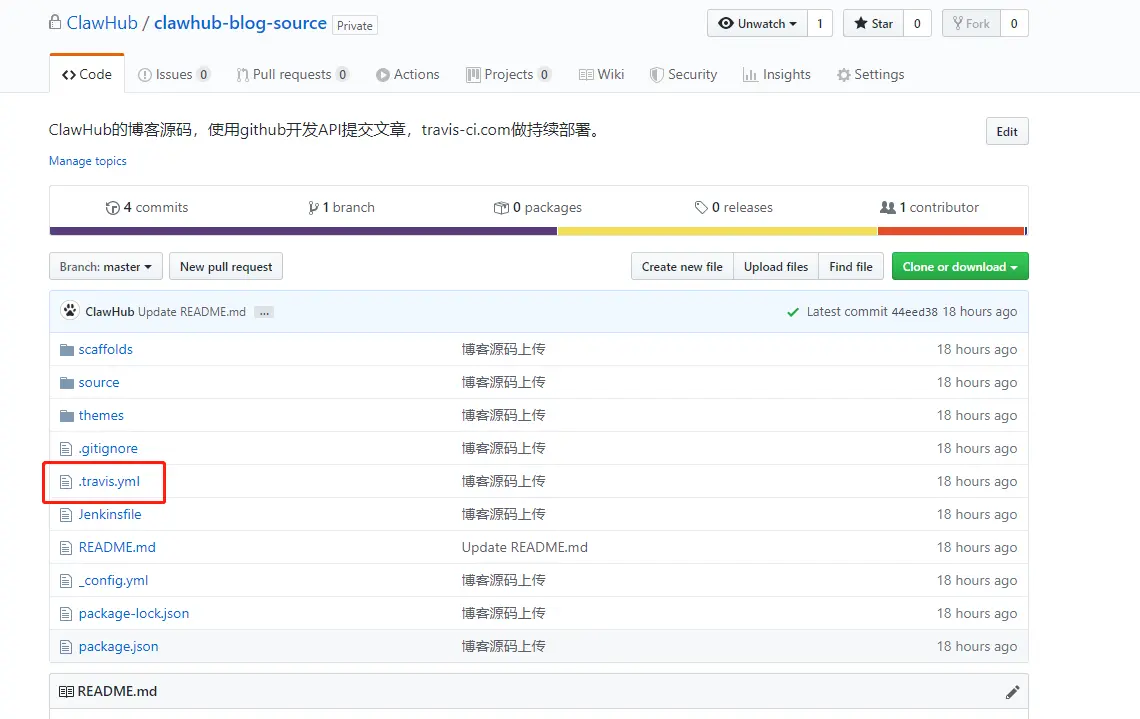The height and width of the screenshot is (719, 1140).
Task: Open clawhub-blog-source repository link
Action: pyautogui.click(x=240, y=23)
